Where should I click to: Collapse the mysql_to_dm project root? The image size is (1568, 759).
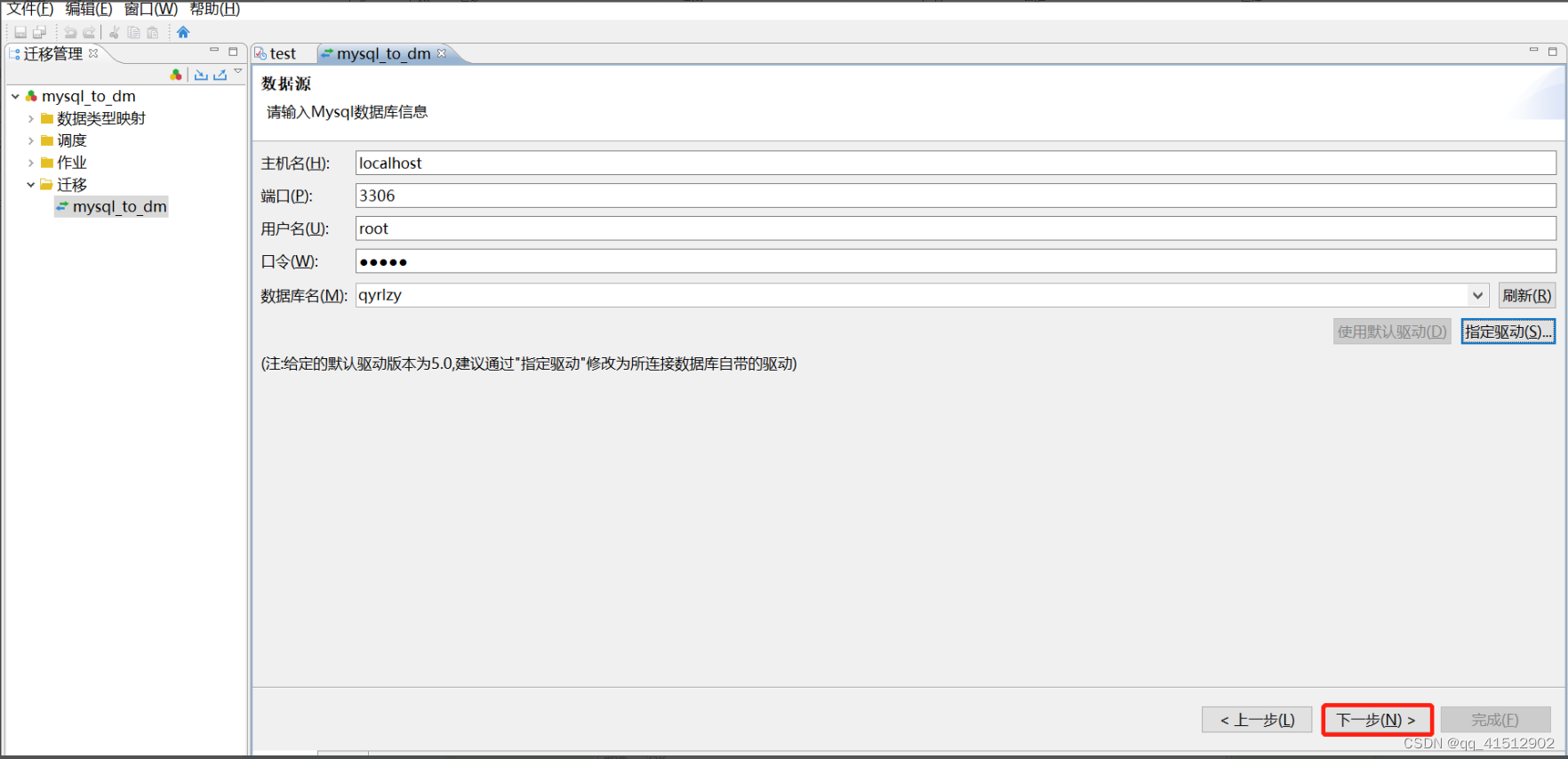point(15,96)
